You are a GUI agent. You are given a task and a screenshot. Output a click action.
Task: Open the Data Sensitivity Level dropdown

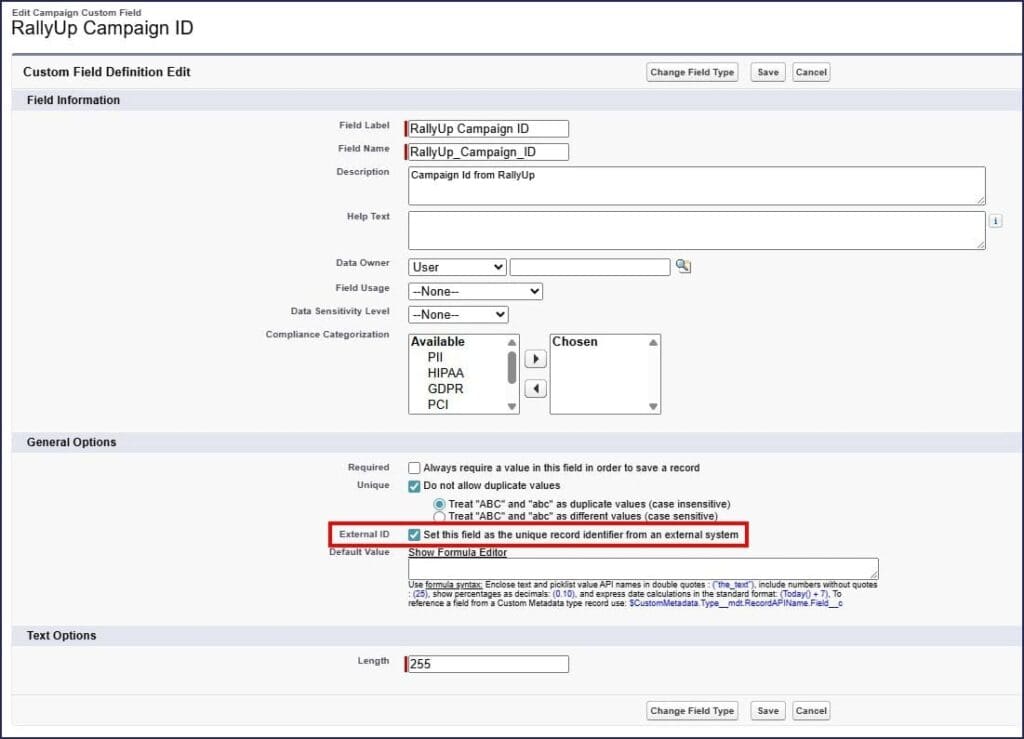[458, 315]
